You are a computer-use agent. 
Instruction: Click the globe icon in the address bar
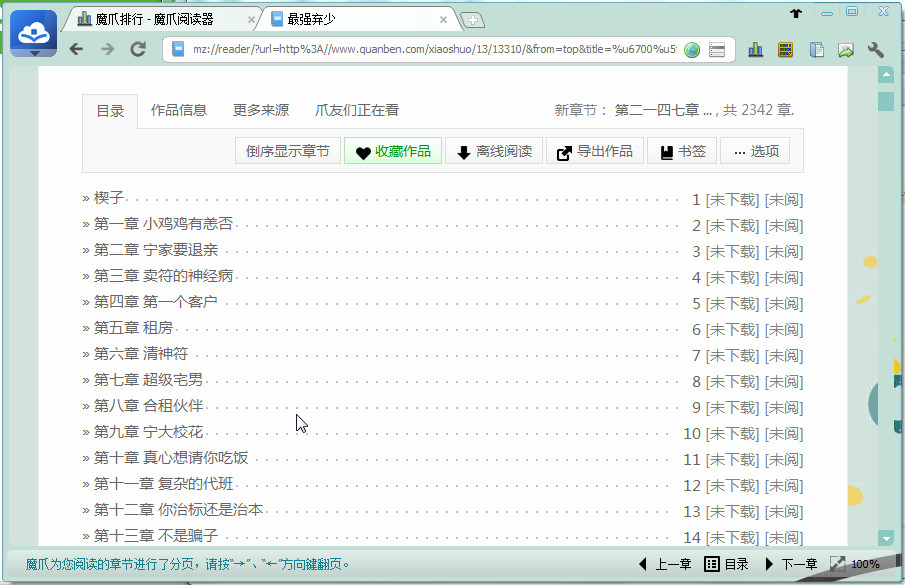point(692,48)
